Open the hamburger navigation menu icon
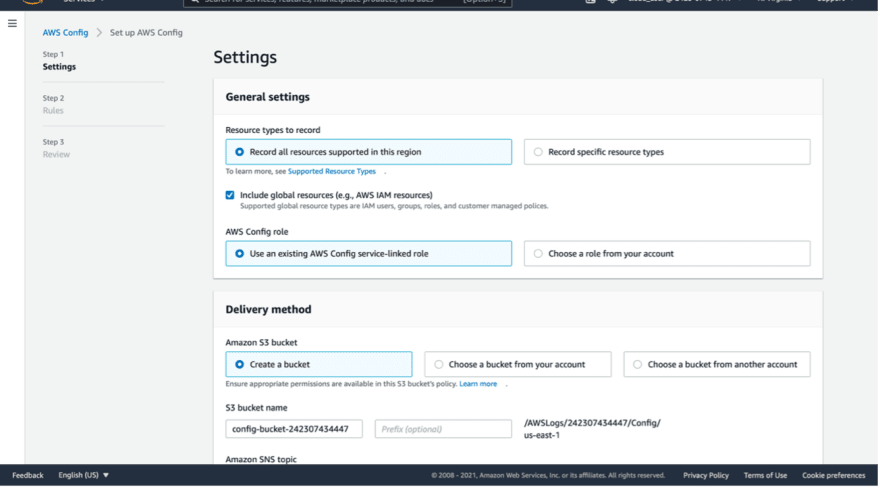Viewport: 880px width, 489px height. coord(12,24)
